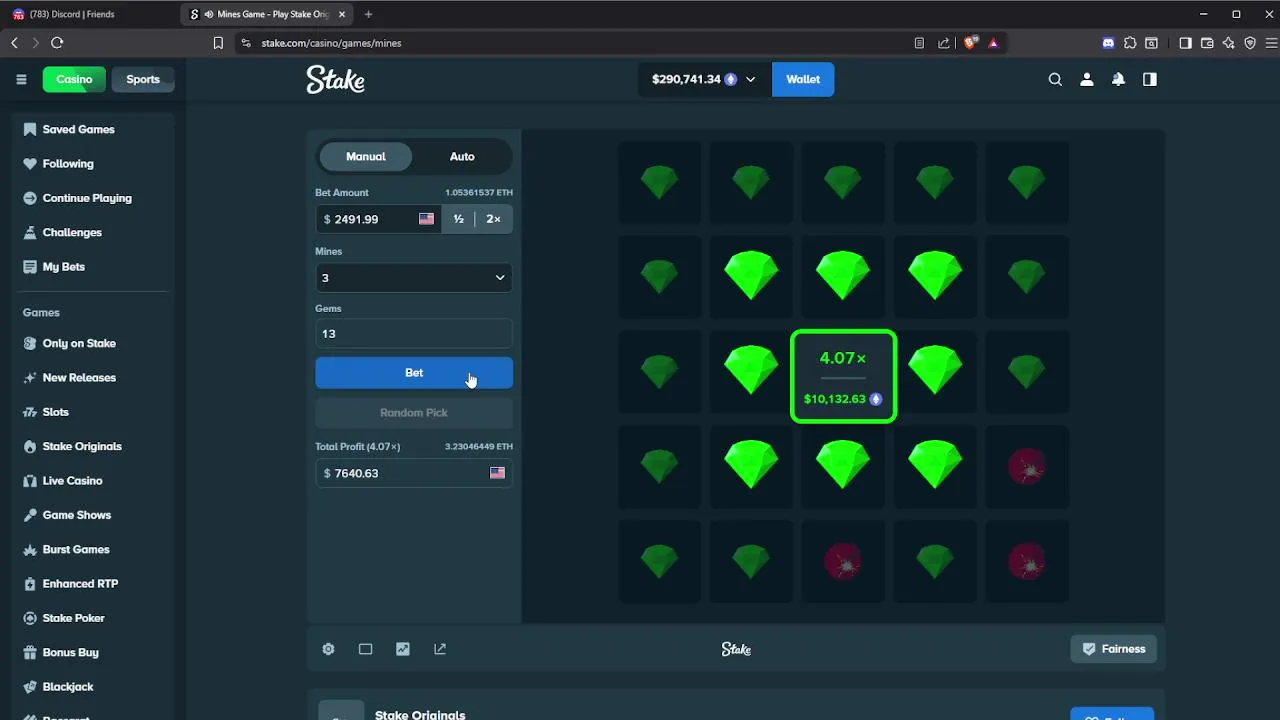Open Slots category
1280x720 pixels.
56,412
